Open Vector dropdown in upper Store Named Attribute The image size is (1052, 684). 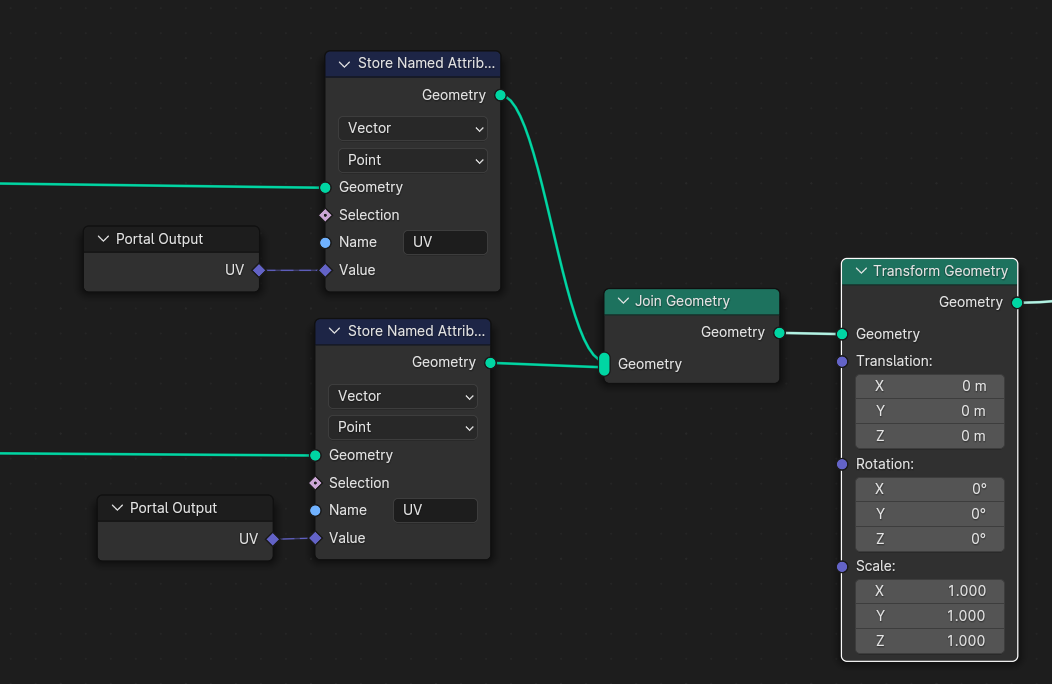(413, 128)
